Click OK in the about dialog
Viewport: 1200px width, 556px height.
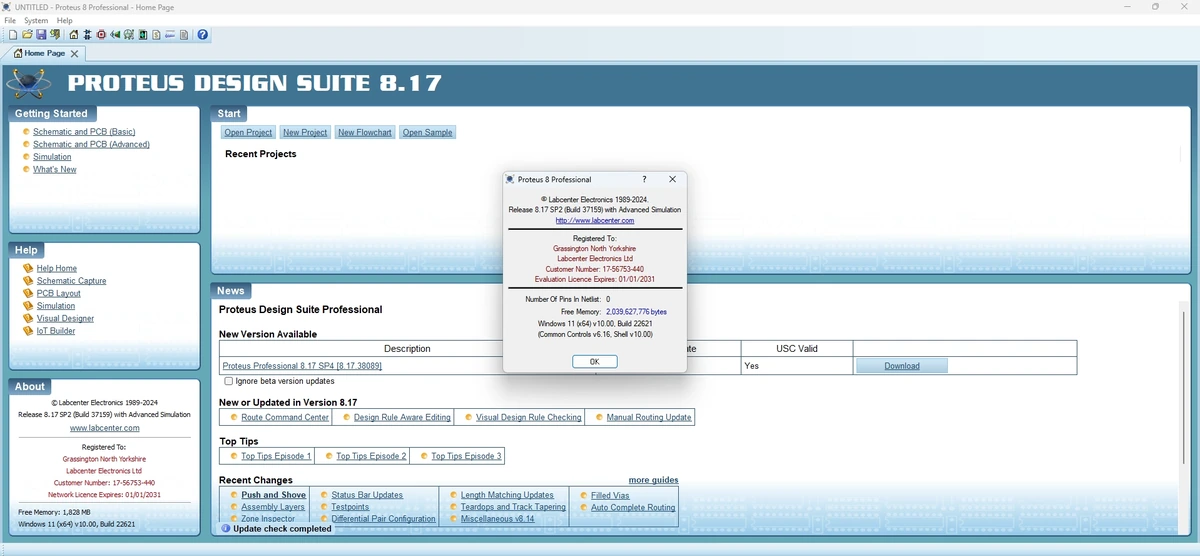pyautogui.click(x=594, y=361)
